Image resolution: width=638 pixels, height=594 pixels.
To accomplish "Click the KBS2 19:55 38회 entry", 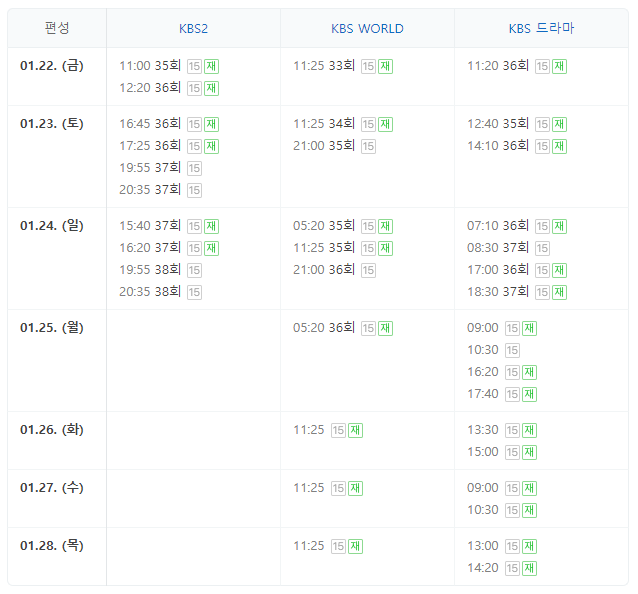I will [x=150, y=270].
